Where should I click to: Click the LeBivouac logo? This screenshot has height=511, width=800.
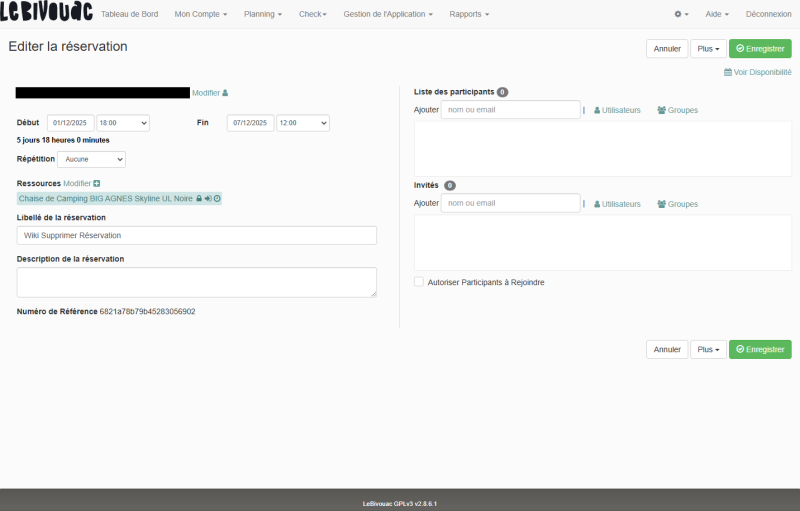tap(46, 13)
